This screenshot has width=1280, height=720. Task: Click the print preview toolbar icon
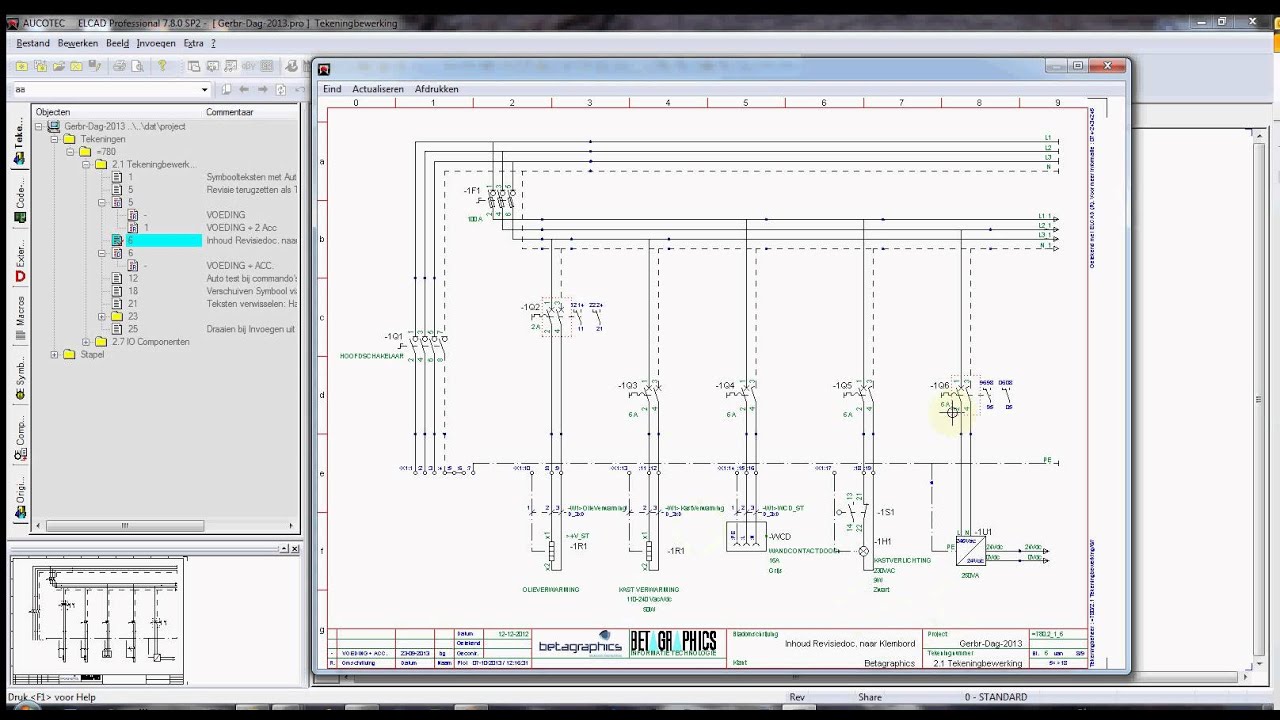point(138,66)
